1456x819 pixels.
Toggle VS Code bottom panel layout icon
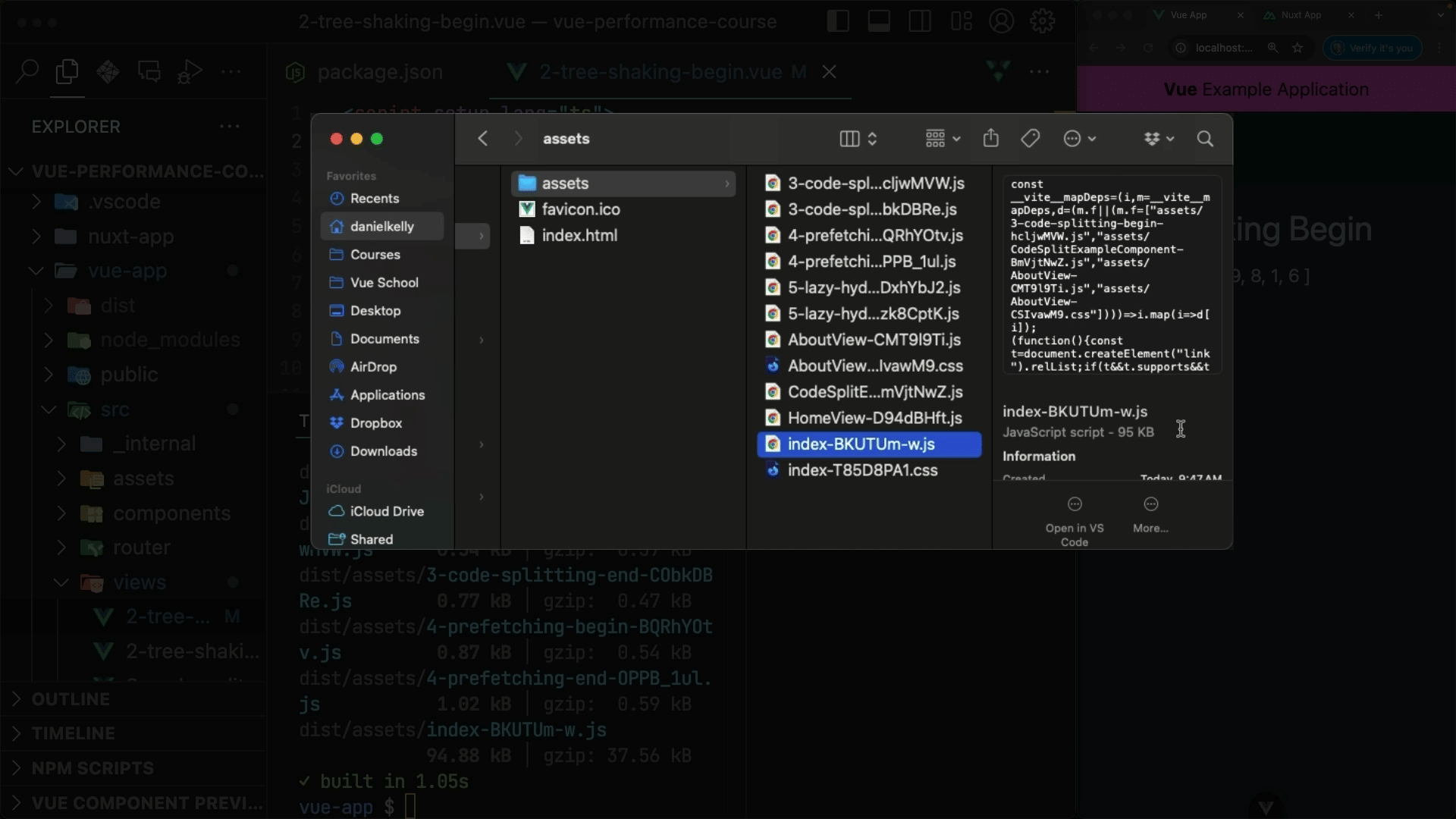pyautogui.click(x=879, y=21)
